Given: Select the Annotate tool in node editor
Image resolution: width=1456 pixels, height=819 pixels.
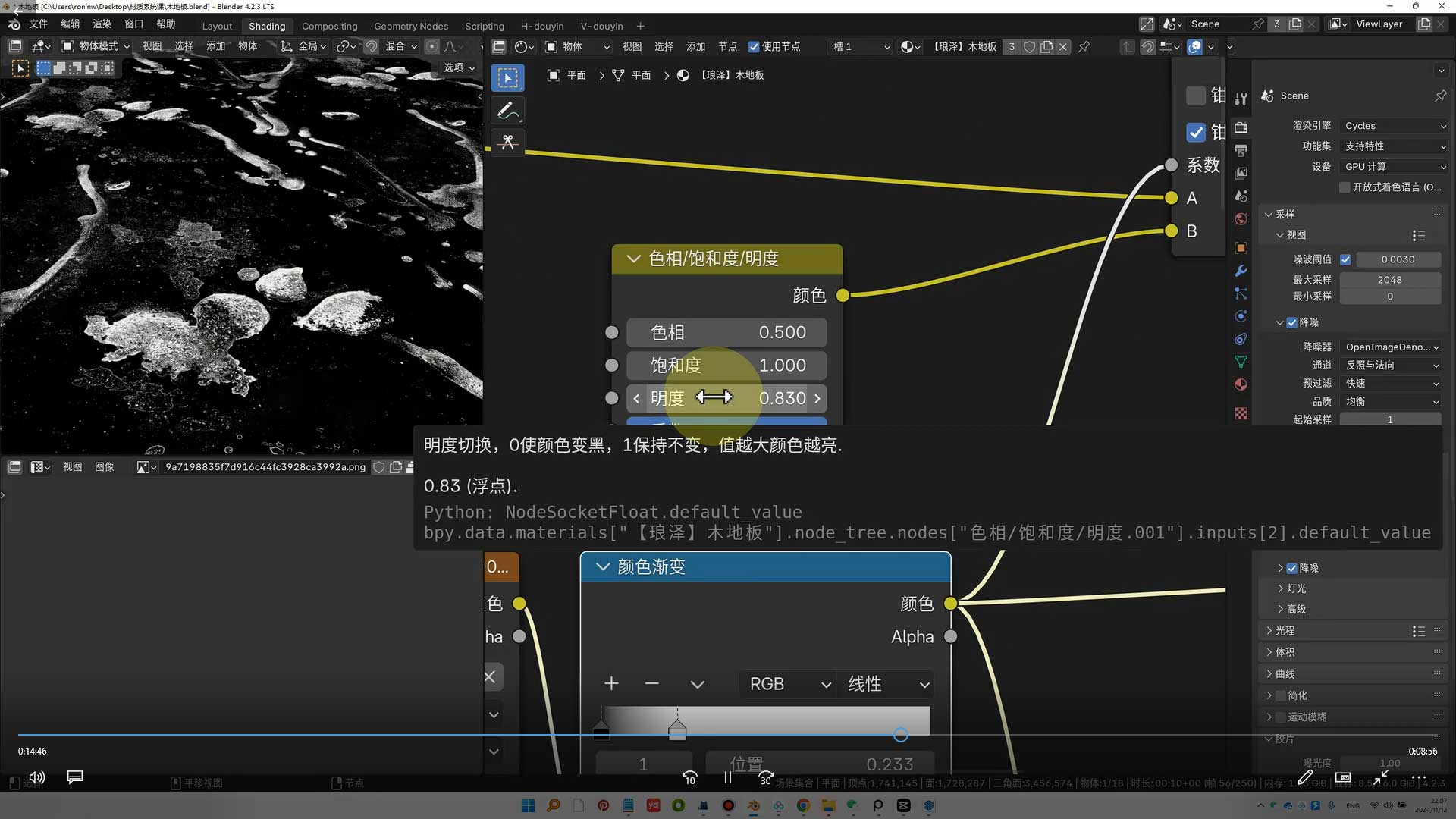Looking at the screenshot, I should (507, 111).
